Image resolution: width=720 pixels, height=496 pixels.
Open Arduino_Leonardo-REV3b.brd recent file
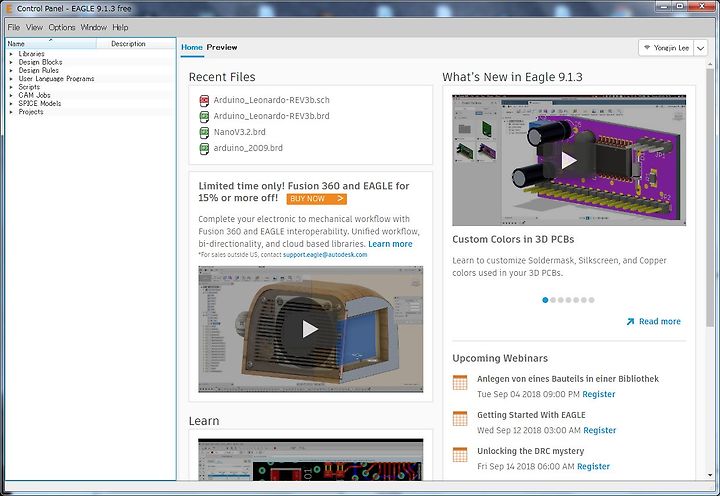(x=271, y=116)
